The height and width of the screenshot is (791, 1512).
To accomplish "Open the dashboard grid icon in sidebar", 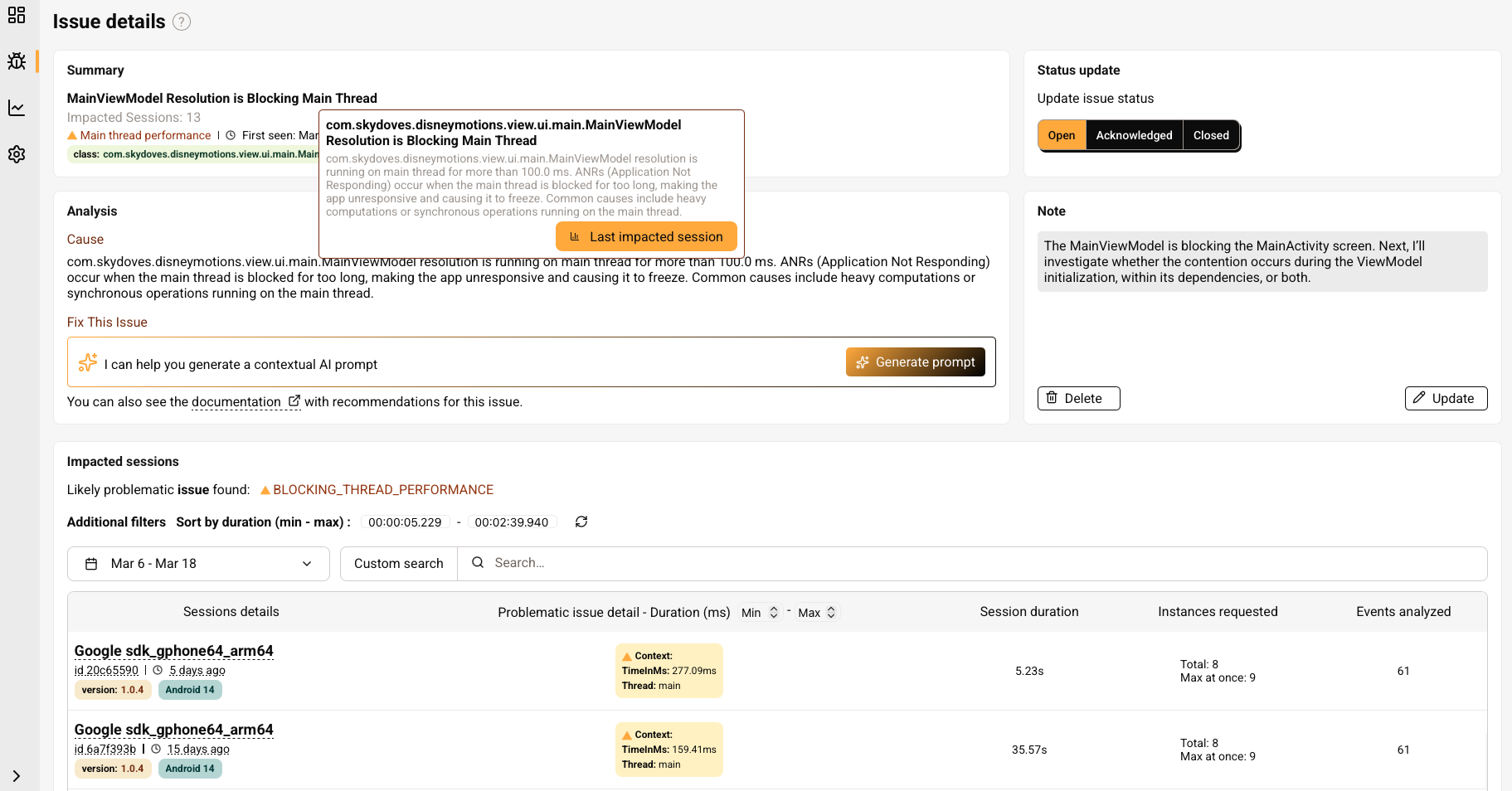I will pos(17,15).
